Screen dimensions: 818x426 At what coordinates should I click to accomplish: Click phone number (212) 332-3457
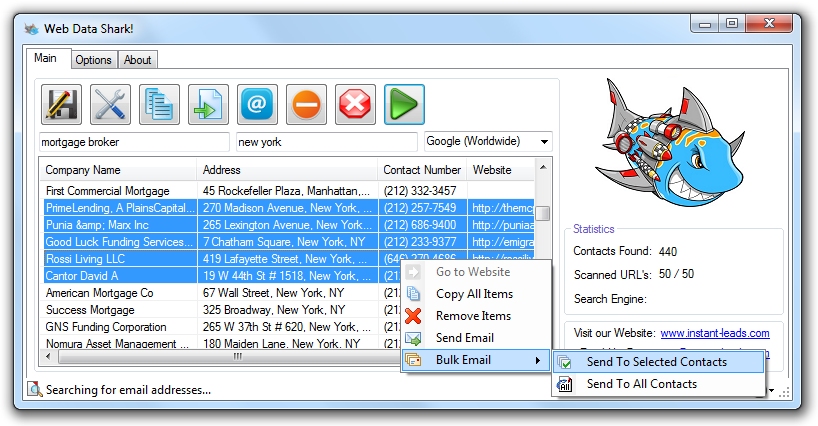coord(420,191)
